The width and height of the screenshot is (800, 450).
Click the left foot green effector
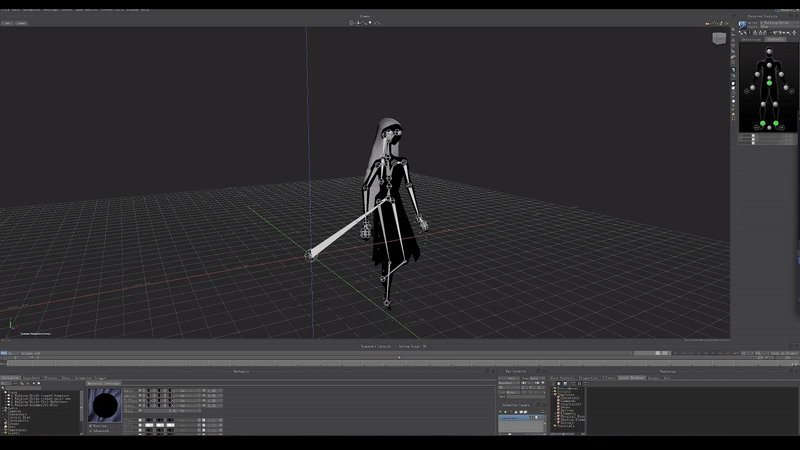pyautogui.click(x=776, y=125)
